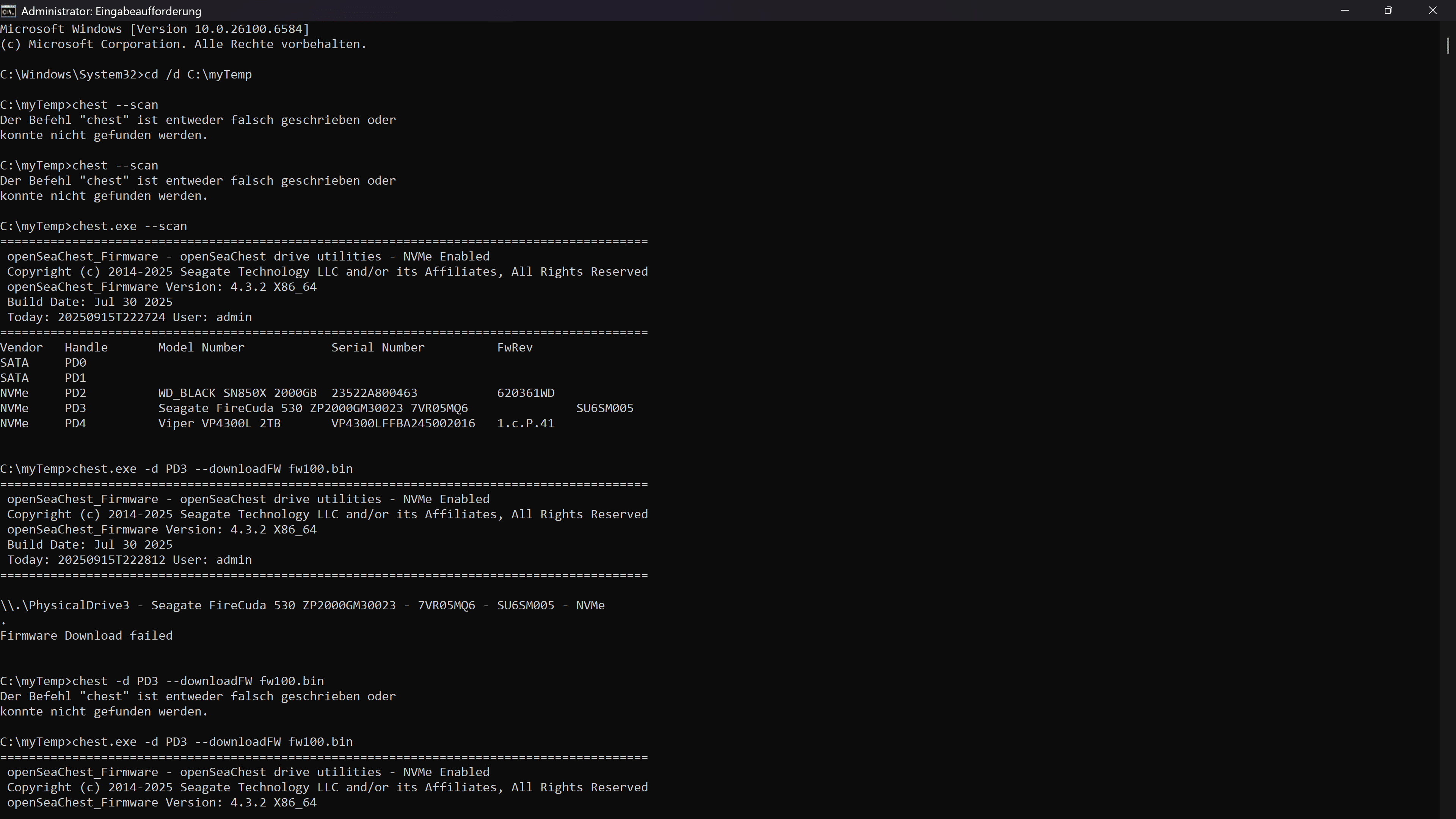Image resolution: width=1456 pixels, height=819 pixels.
Task: Click the 'Firmware Download failed' message
Action: pos(86,636)
